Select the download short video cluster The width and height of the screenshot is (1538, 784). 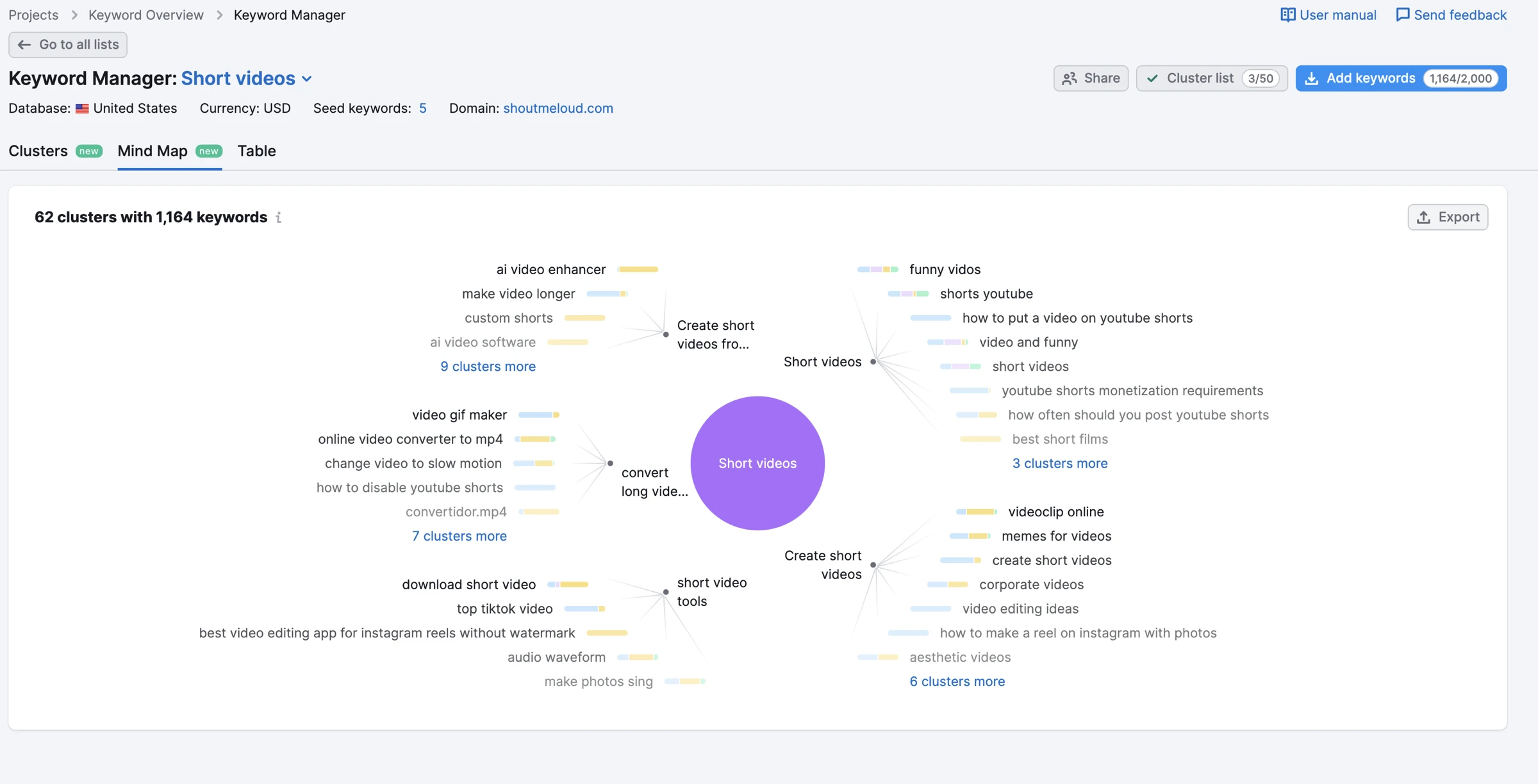point(469,585)
